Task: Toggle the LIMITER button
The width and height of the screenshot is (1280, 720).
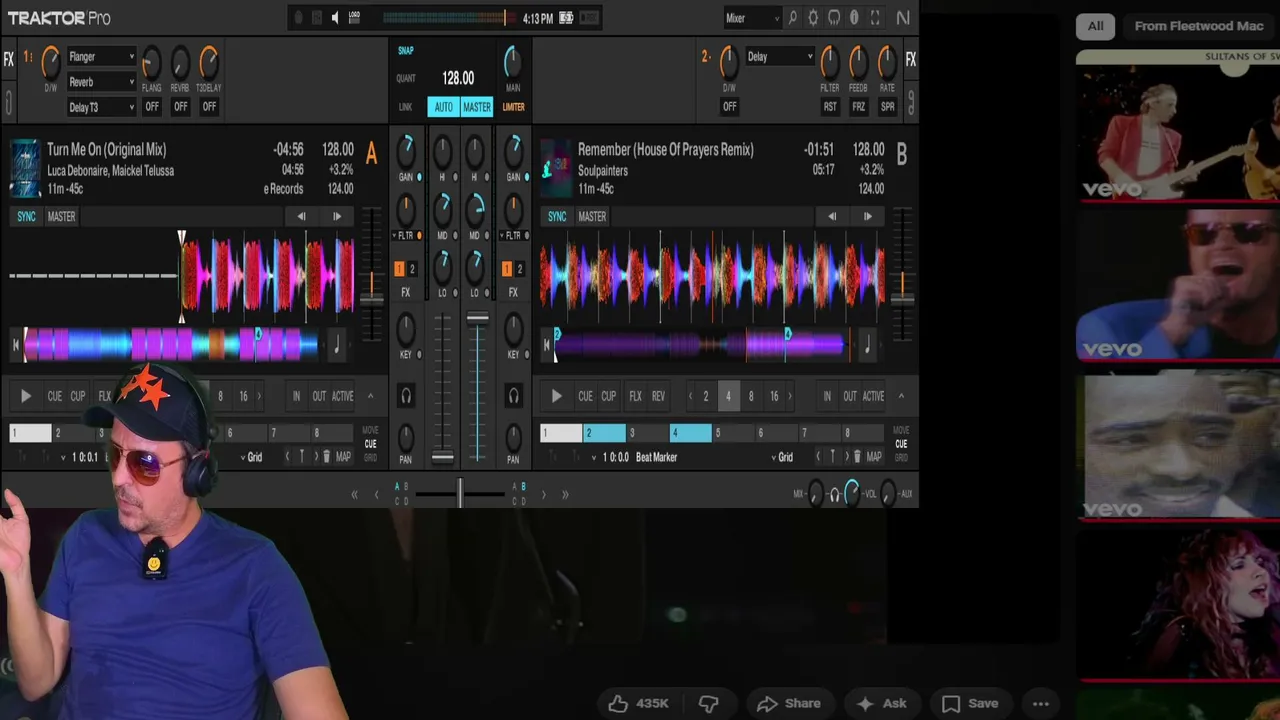Action: tap(513, 107)
